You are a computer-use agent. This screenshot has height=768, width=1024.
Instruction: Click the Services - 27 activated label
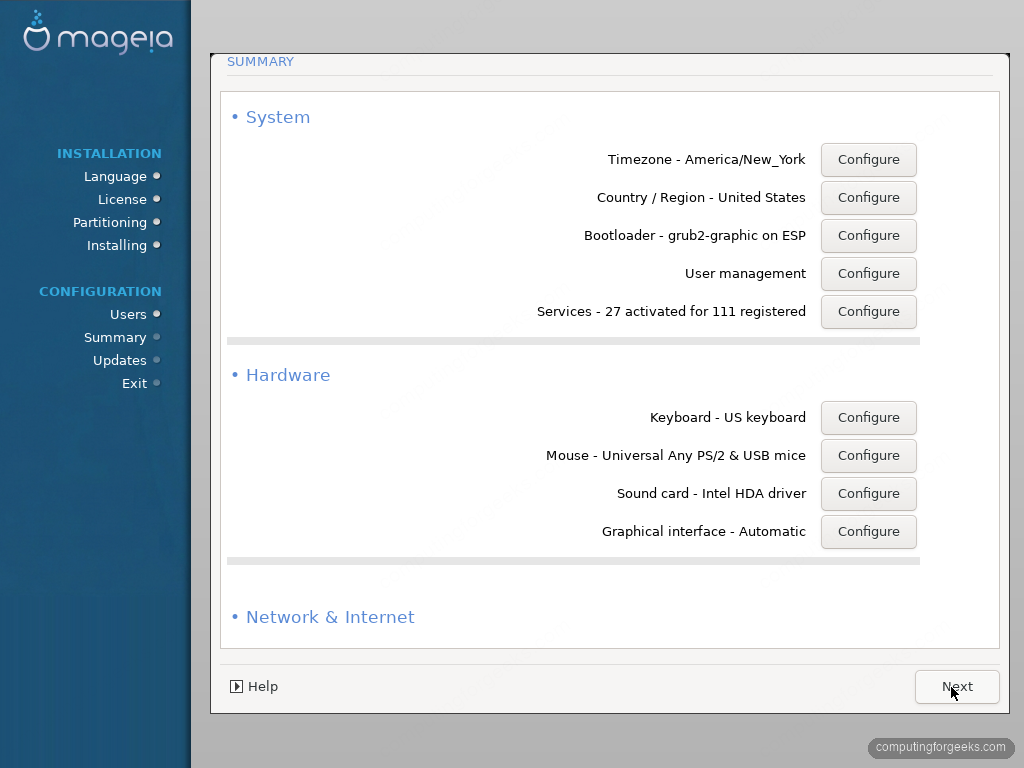click(671, 312)
